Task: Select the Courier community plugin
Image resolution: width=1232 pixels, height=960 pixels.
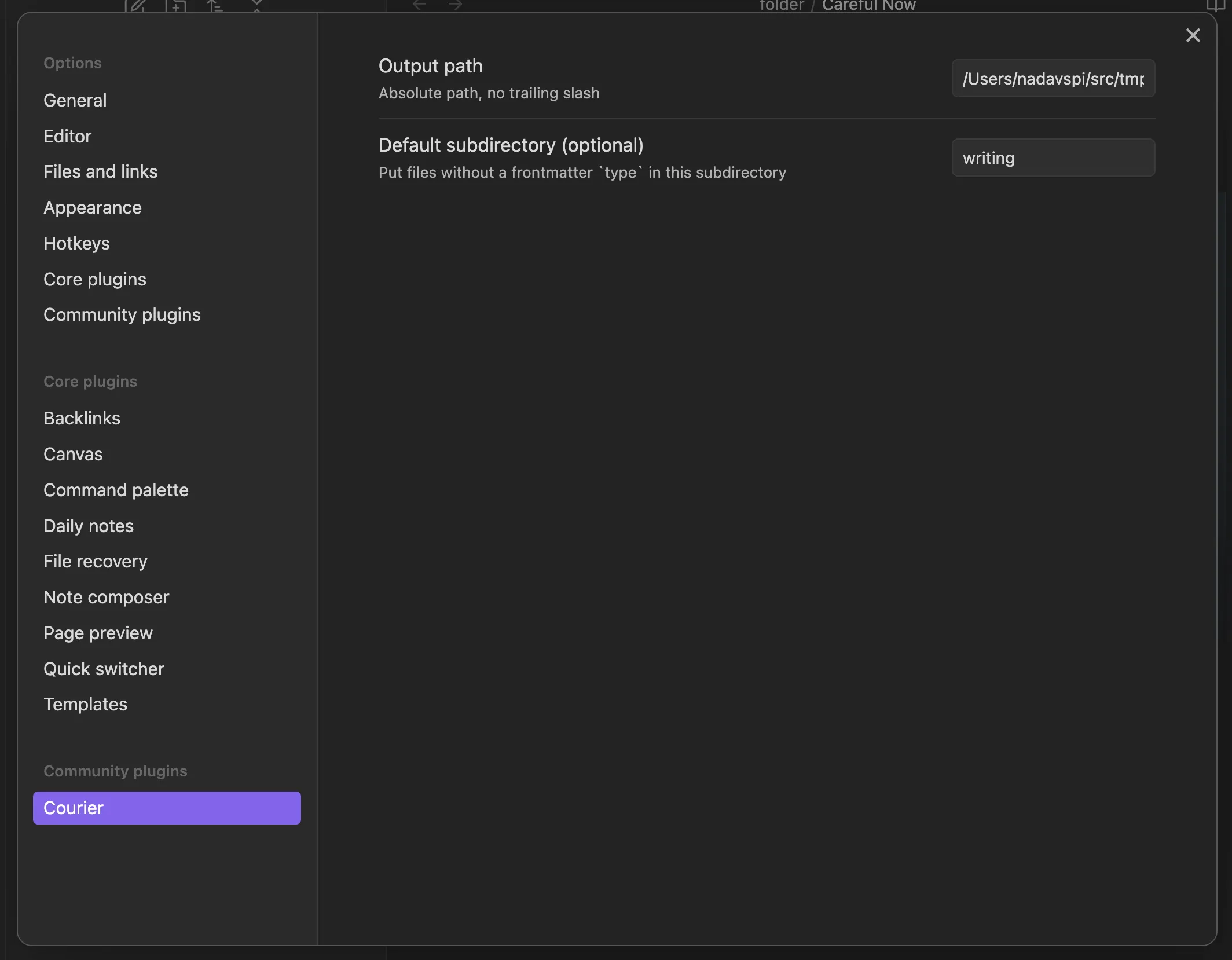Action: pyautogui.click(x=167, y=808)
